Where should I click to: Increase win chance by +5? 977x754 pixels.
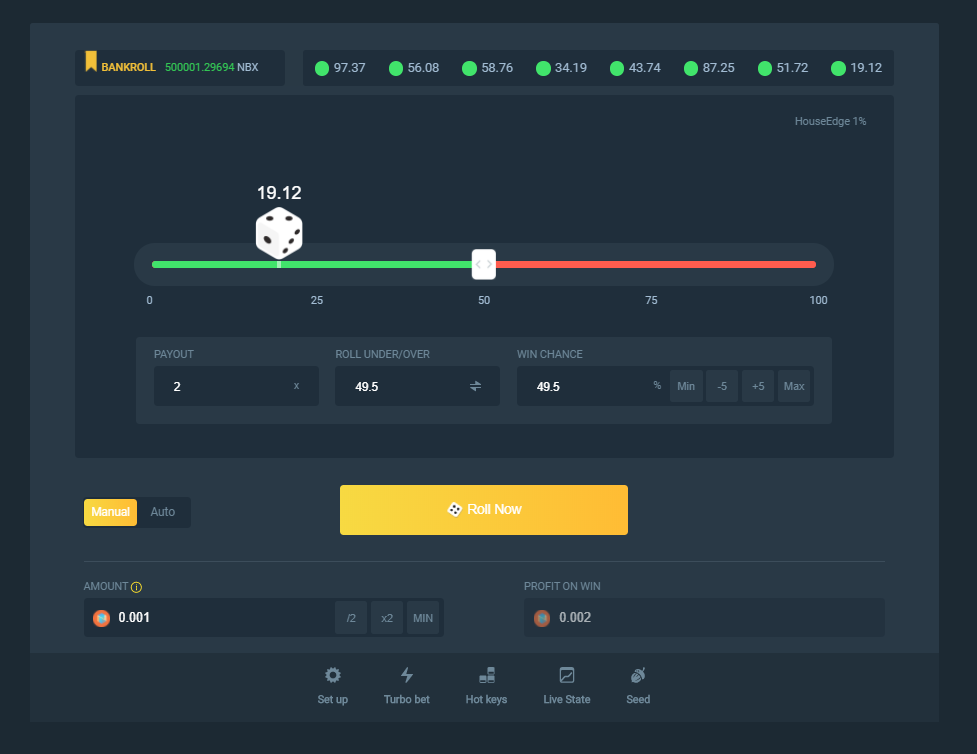point(758,386)
